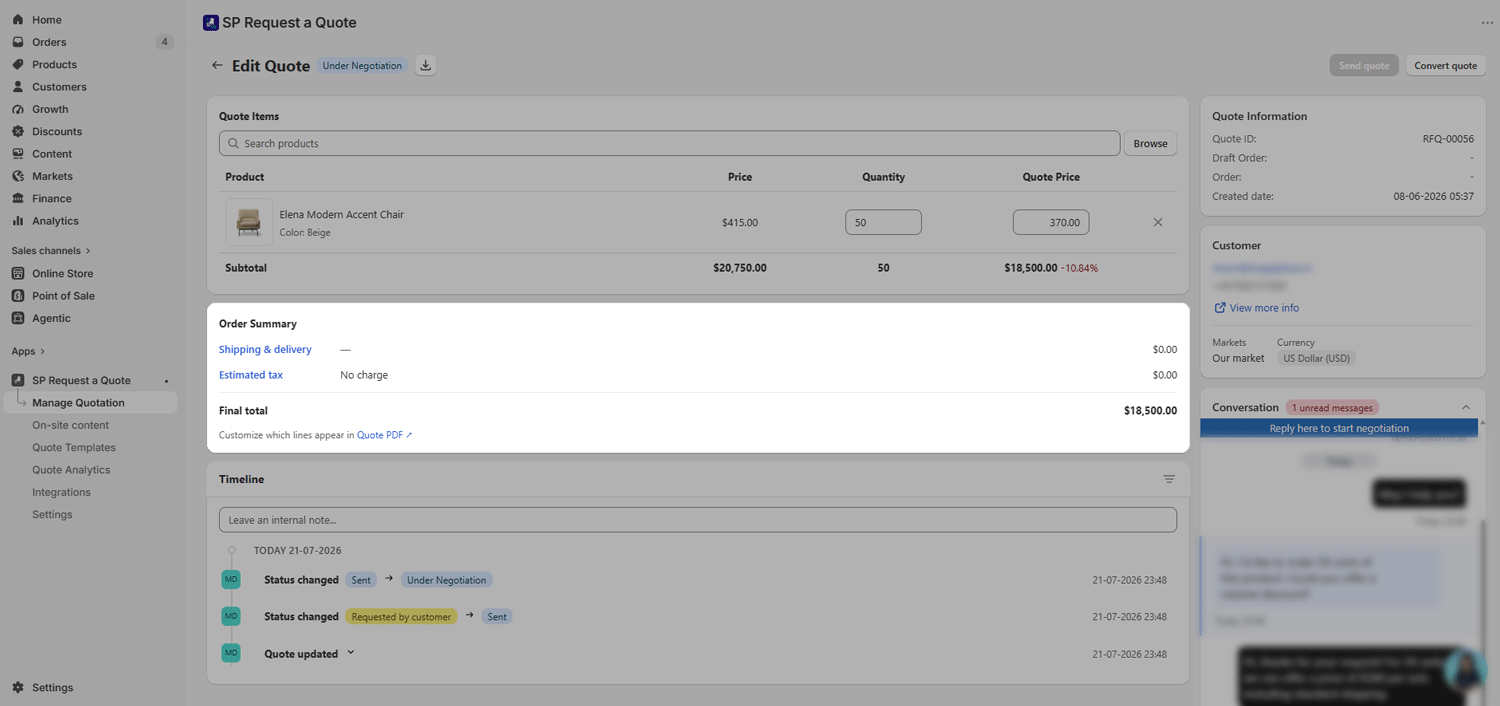
Task: Click the Elena chair product thumbnail
Action: tap(249, 222)
